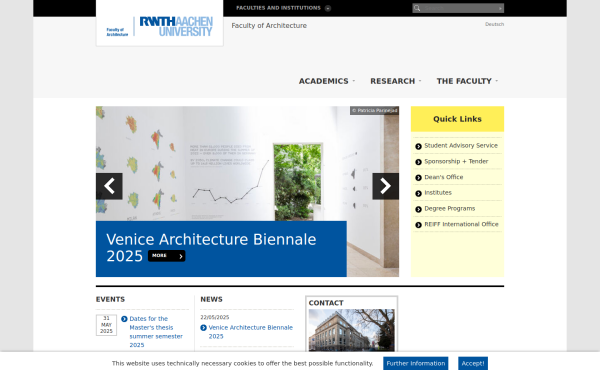
Task: Click arrow icon beside Sponsorship + Tender
Action: [418, 162]
